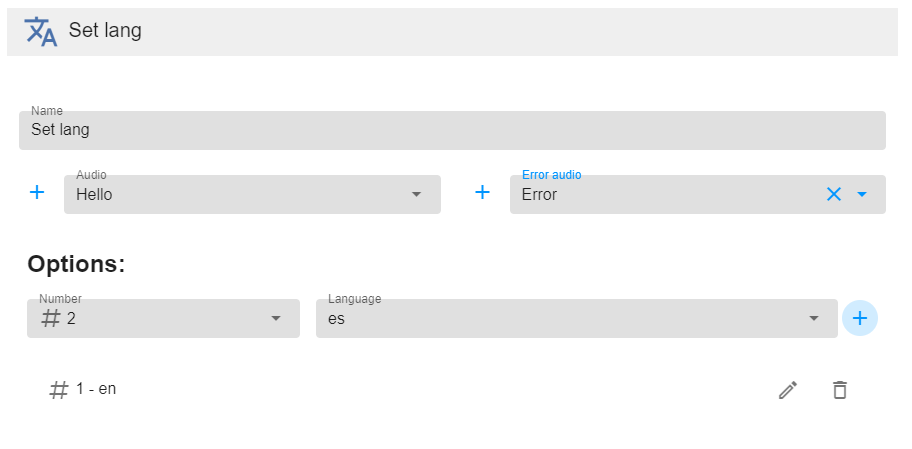This screenshot has width=912, height=449.
Task: Clear the Error audio selection
Action: 834,194
